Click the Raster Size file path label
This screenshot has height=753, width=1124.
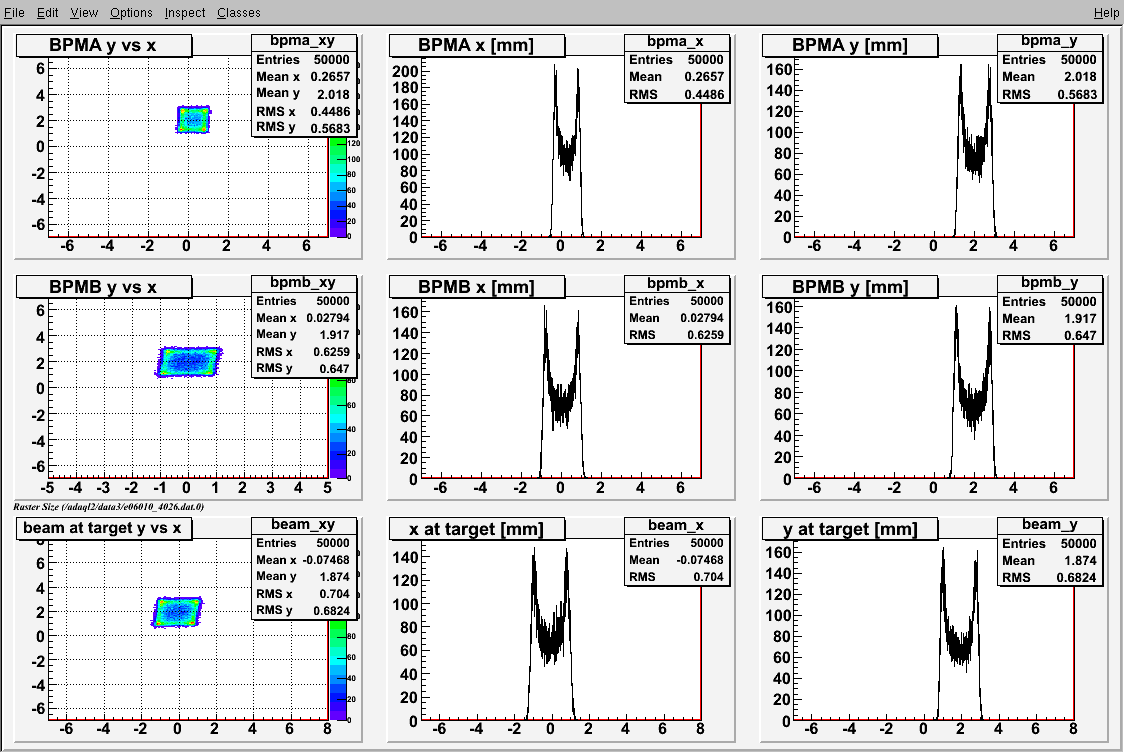coord(109,507)
